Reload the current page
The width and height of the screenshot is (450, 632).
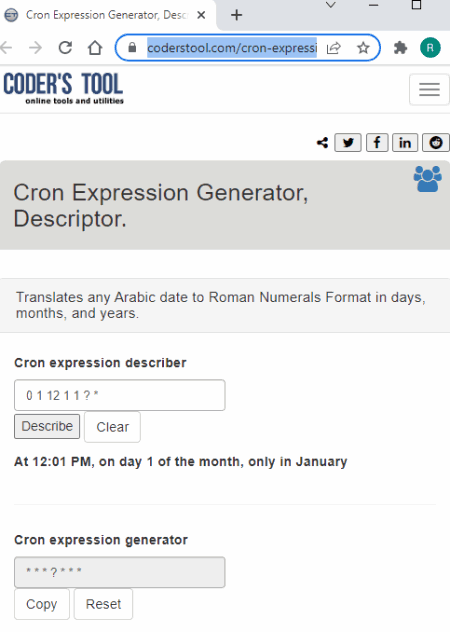tap(65, 48)
